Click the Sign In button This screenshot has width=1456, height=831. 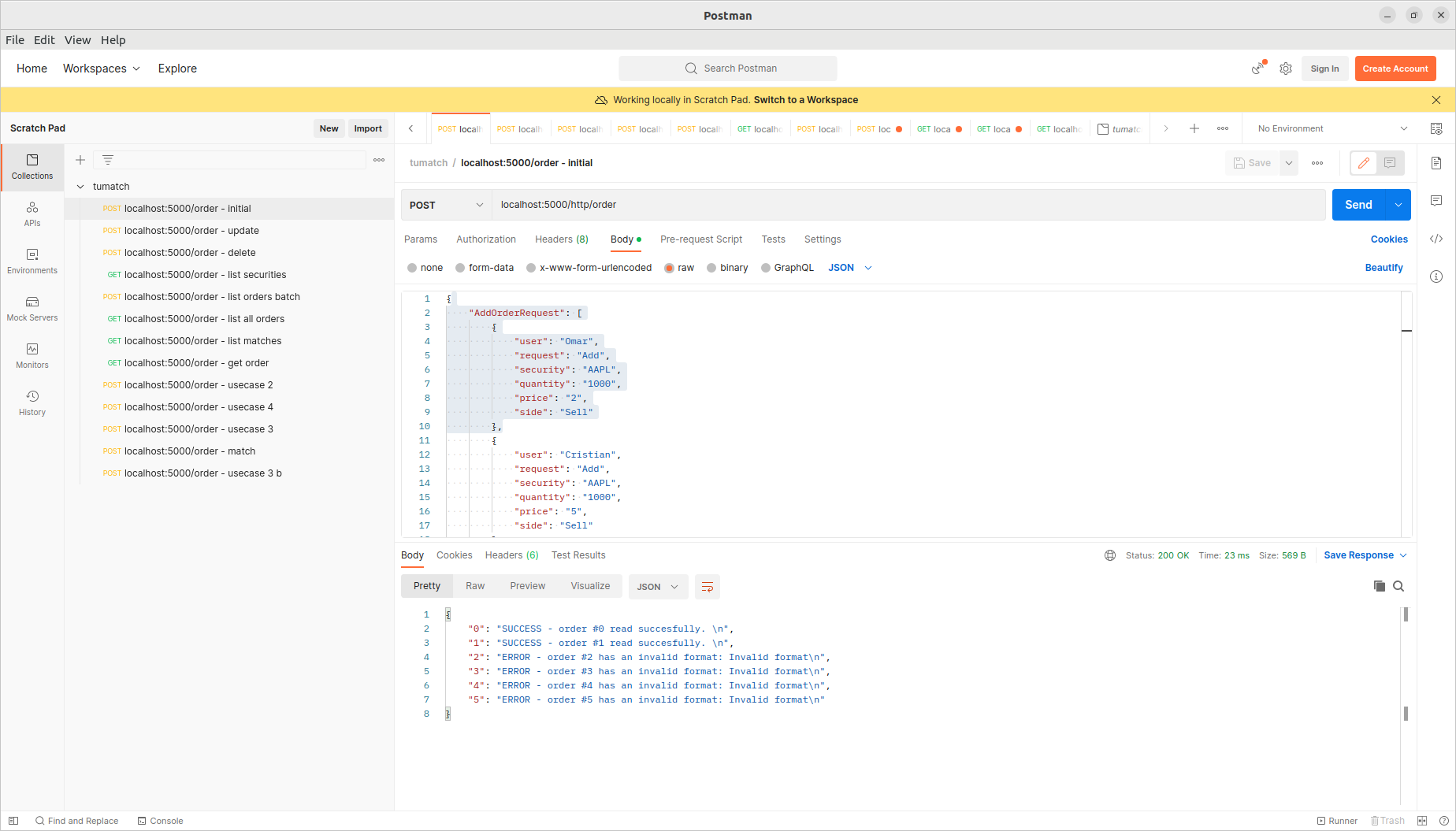[1324, 69]
